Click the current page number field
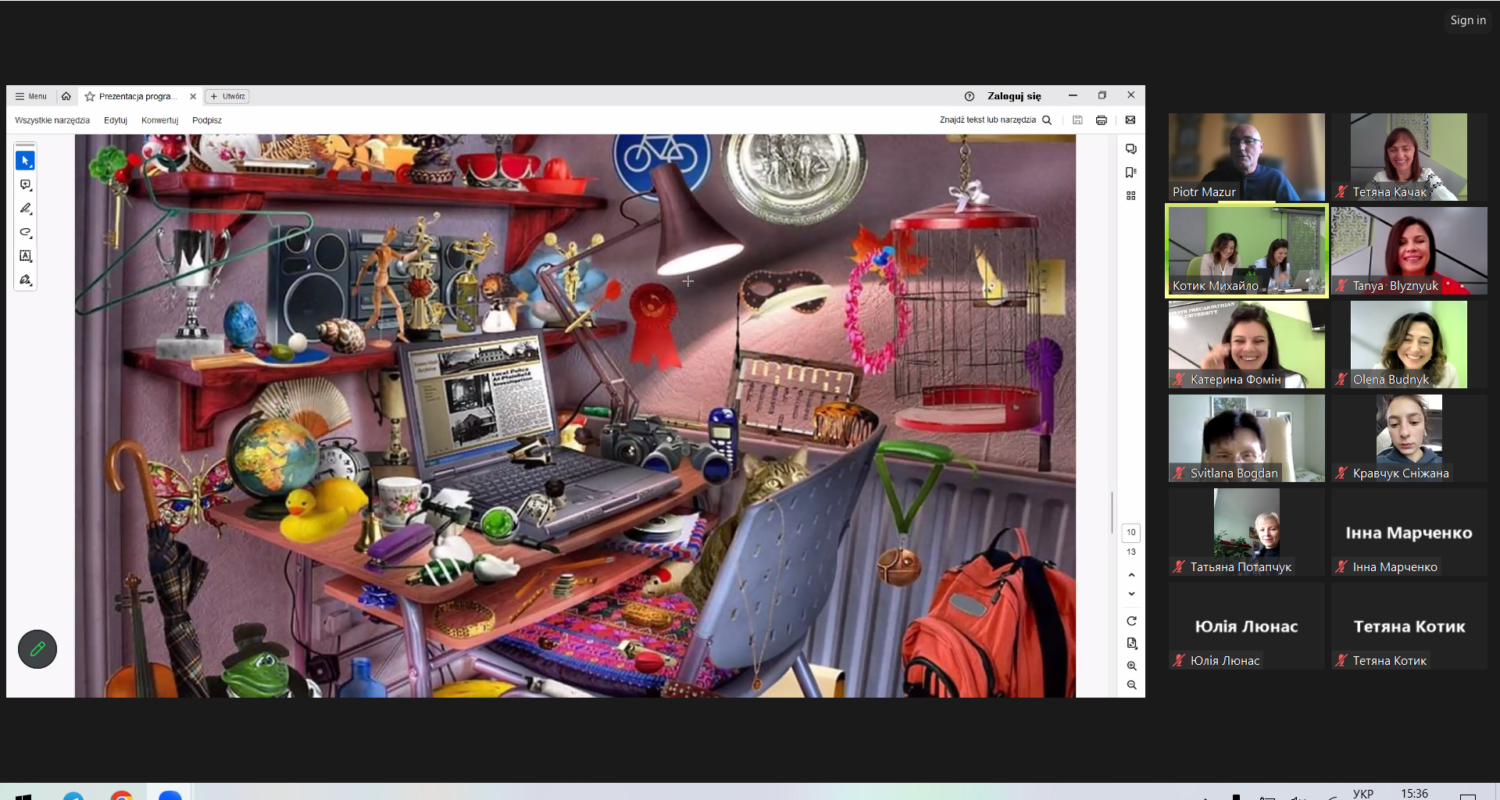Image resolution: width=1500 pixels, height=800 pixels. point(1131,532)
